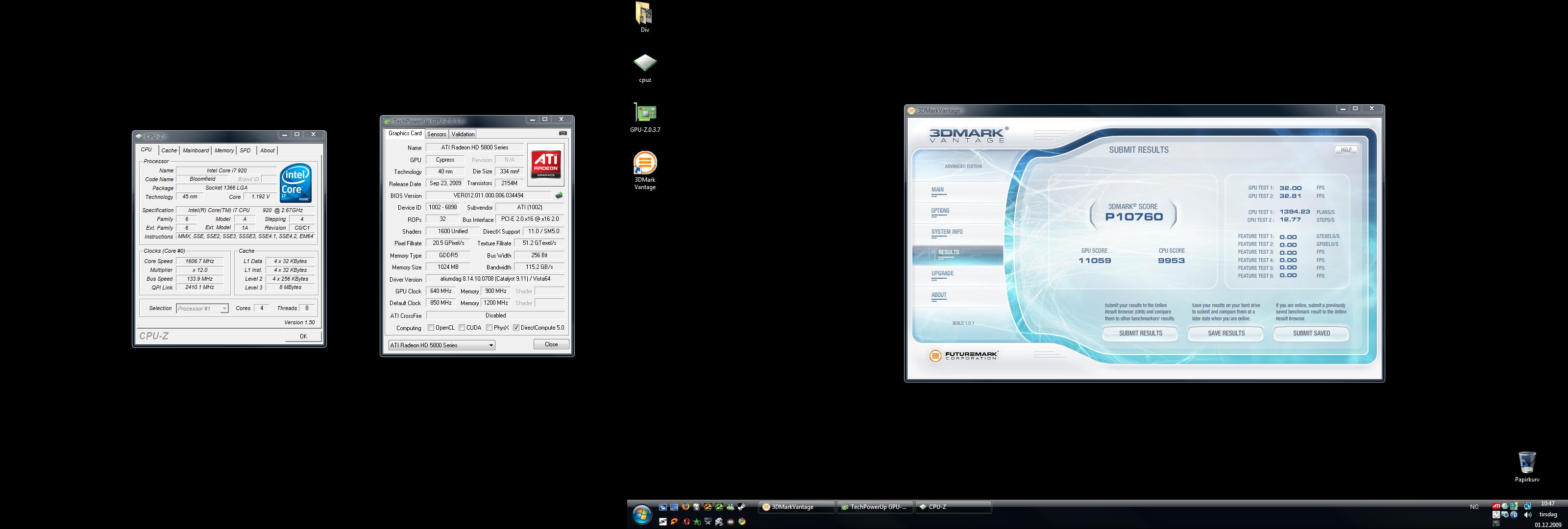Screen dimensions: 1568x529
Task: Click the SUBMIT RESULTS button
Action: (x=1140, y=334)
